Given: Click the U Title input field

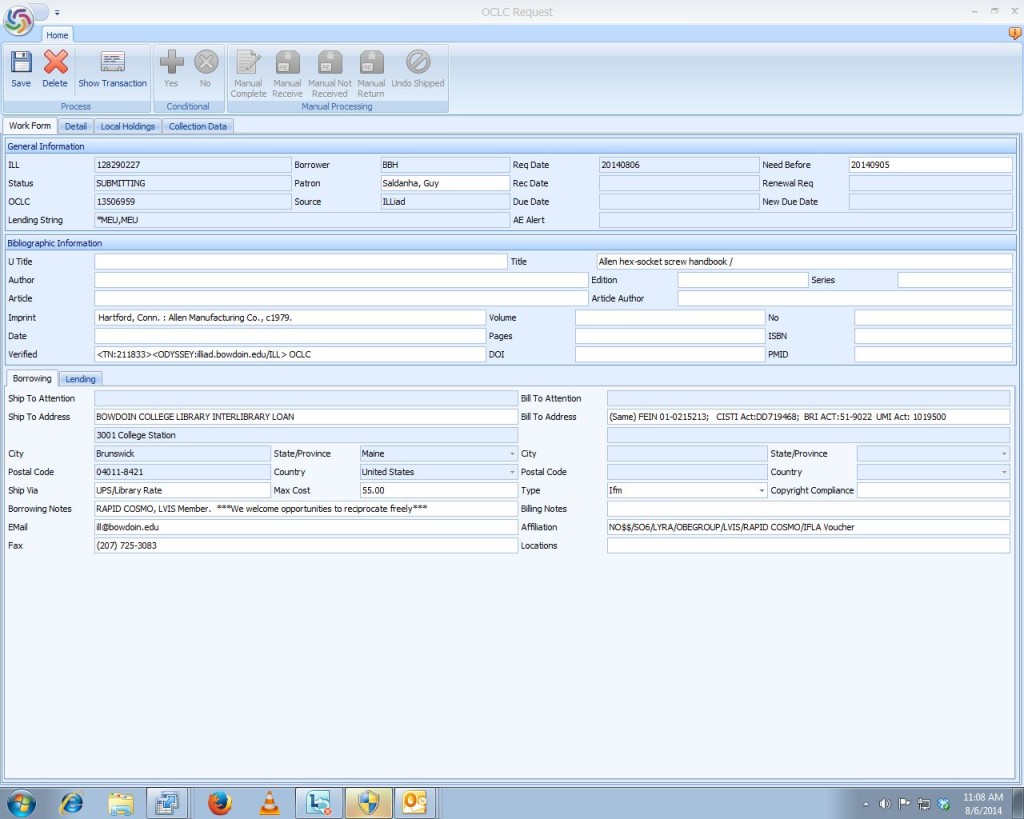Looking at the screenshot, I should tap(300, 261).
